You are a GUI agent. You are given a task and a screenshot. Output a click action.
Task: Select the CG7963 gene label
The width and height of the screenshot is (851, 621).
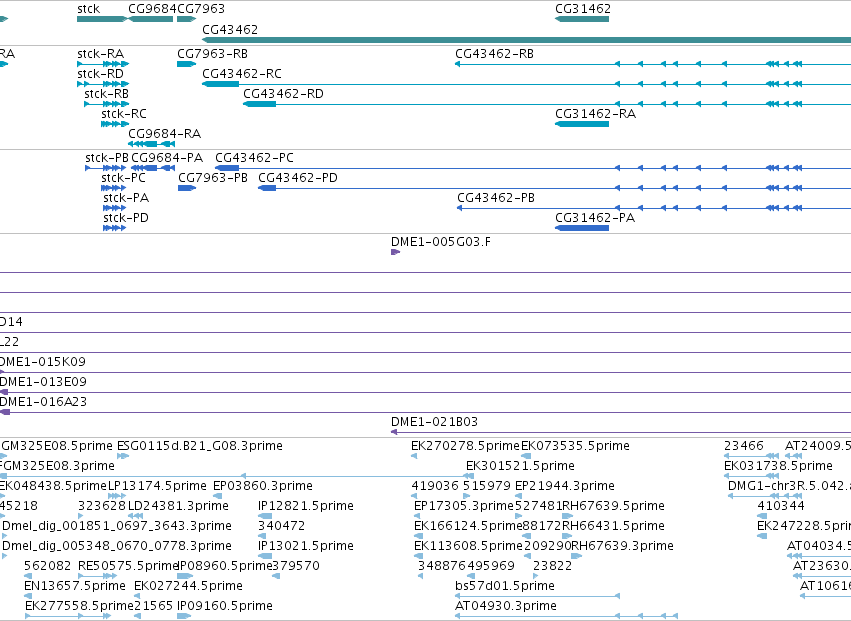(201, 9)
